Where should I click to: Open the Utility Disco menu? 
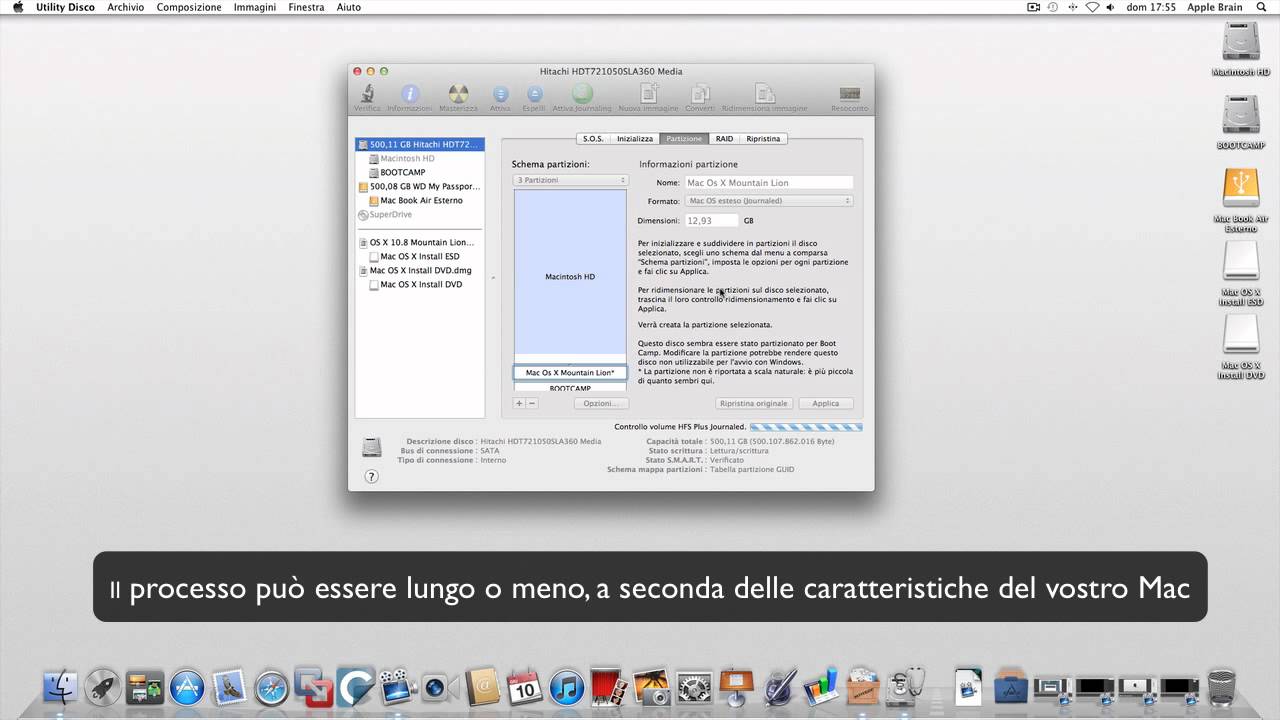[x=65, y=7]
